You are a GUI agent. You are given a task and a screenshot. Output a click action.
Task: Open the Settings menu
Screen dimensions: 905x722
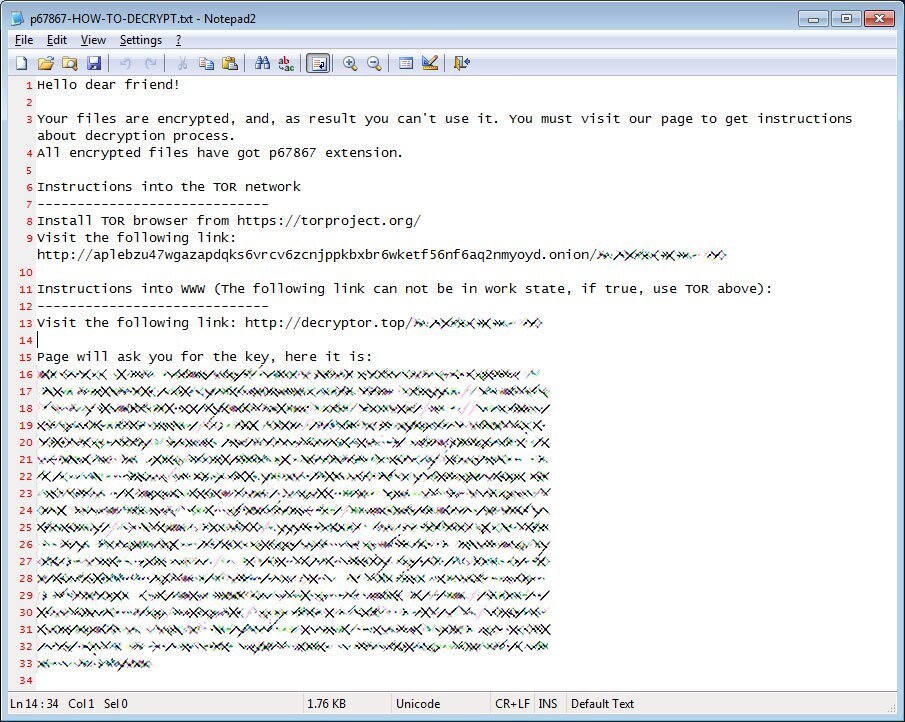pos(140,40)
